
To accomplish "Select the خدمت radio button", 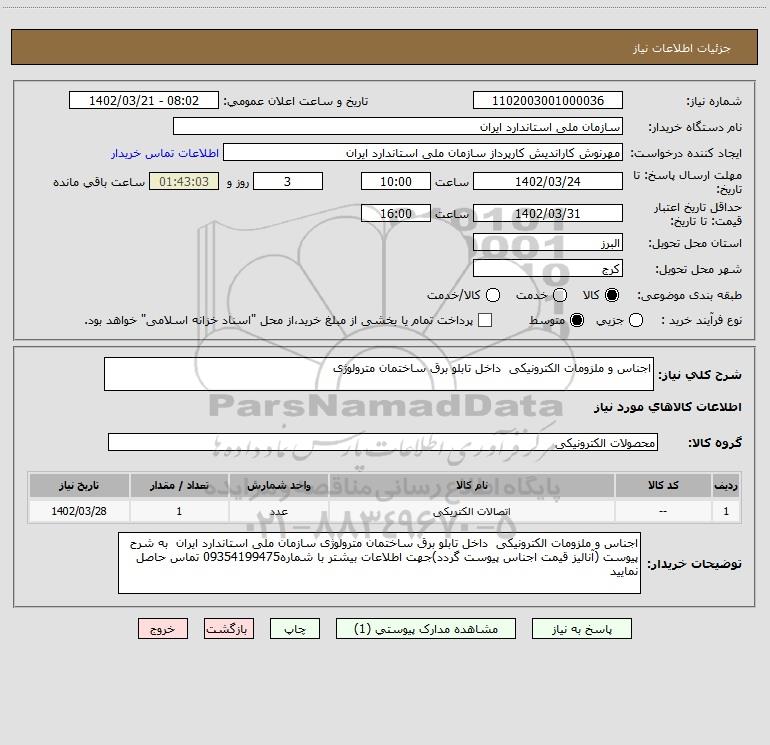I will (560, 295).
